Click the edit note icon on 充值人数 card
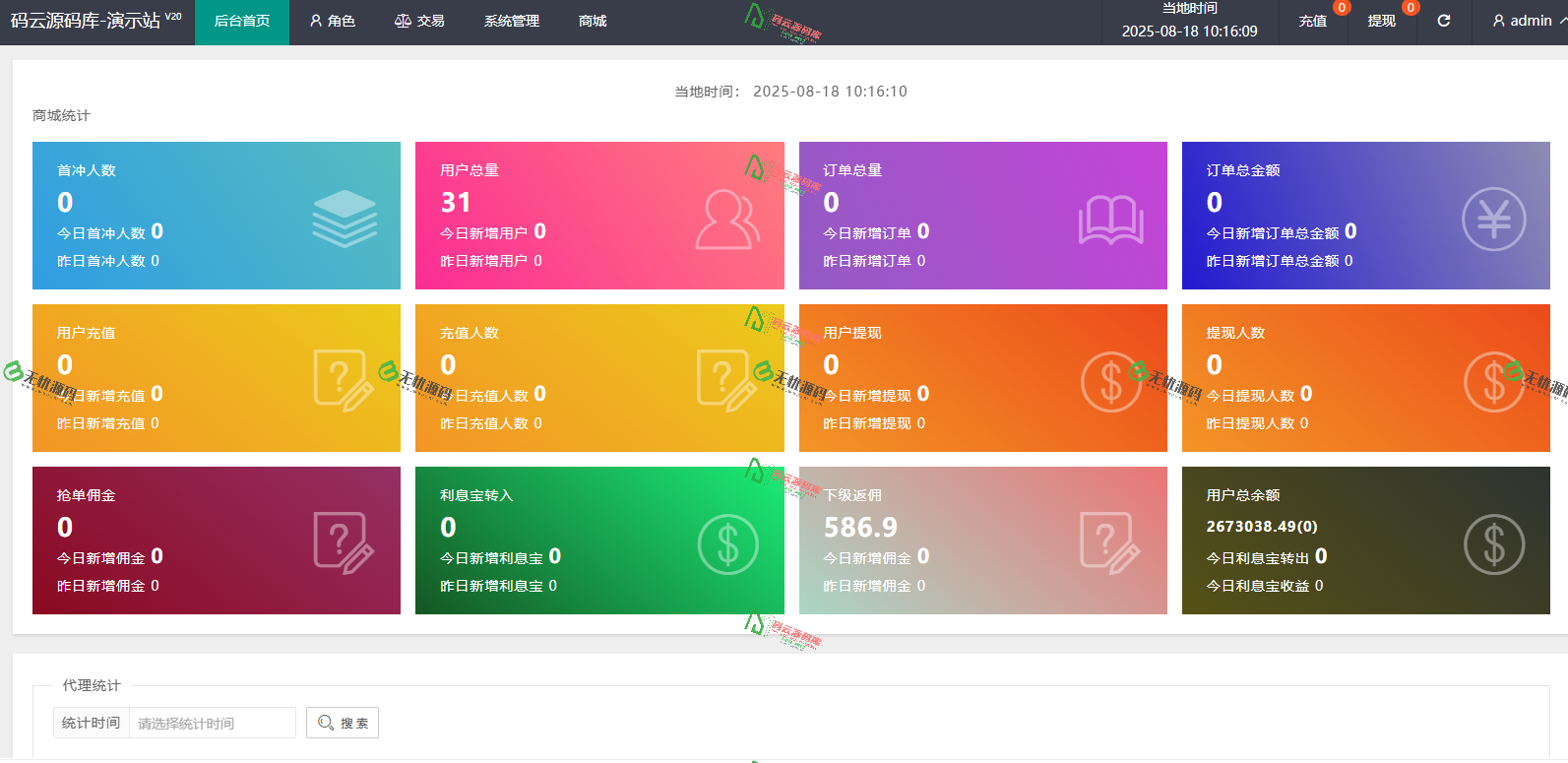Viewport: 1568px width, 763px height. coord(726,379)
